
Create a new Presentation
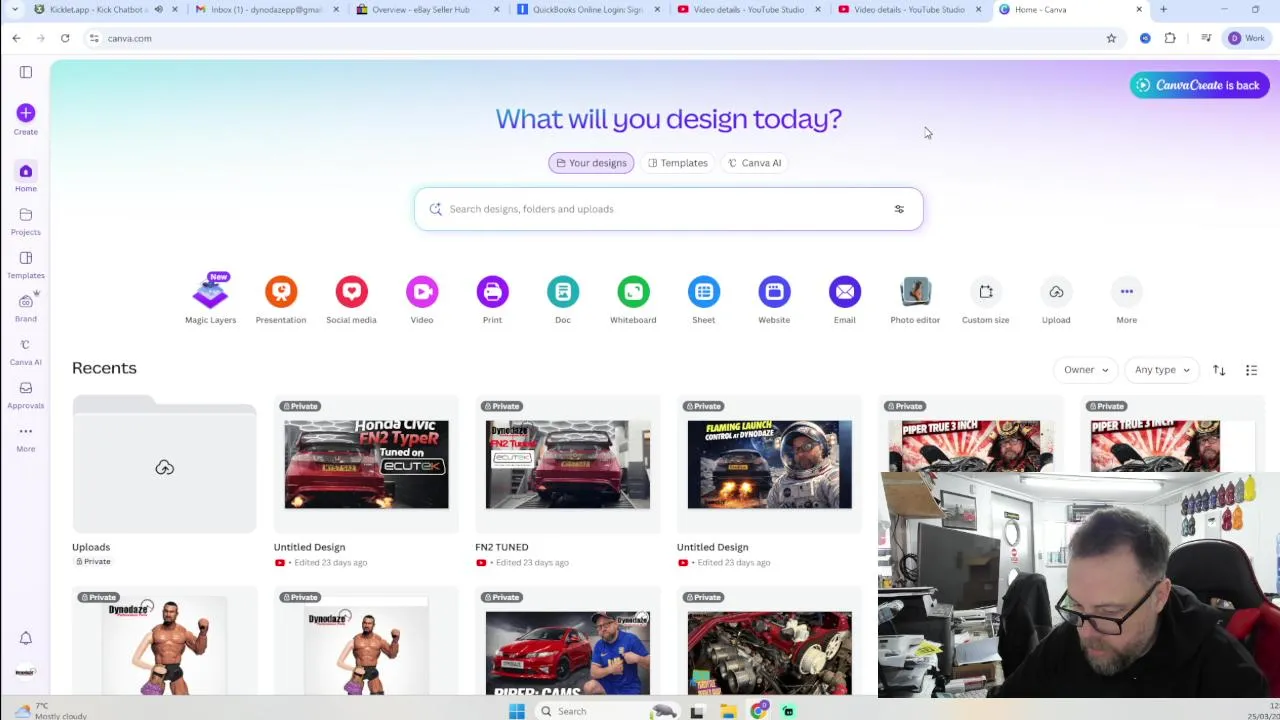click(281, 299)
